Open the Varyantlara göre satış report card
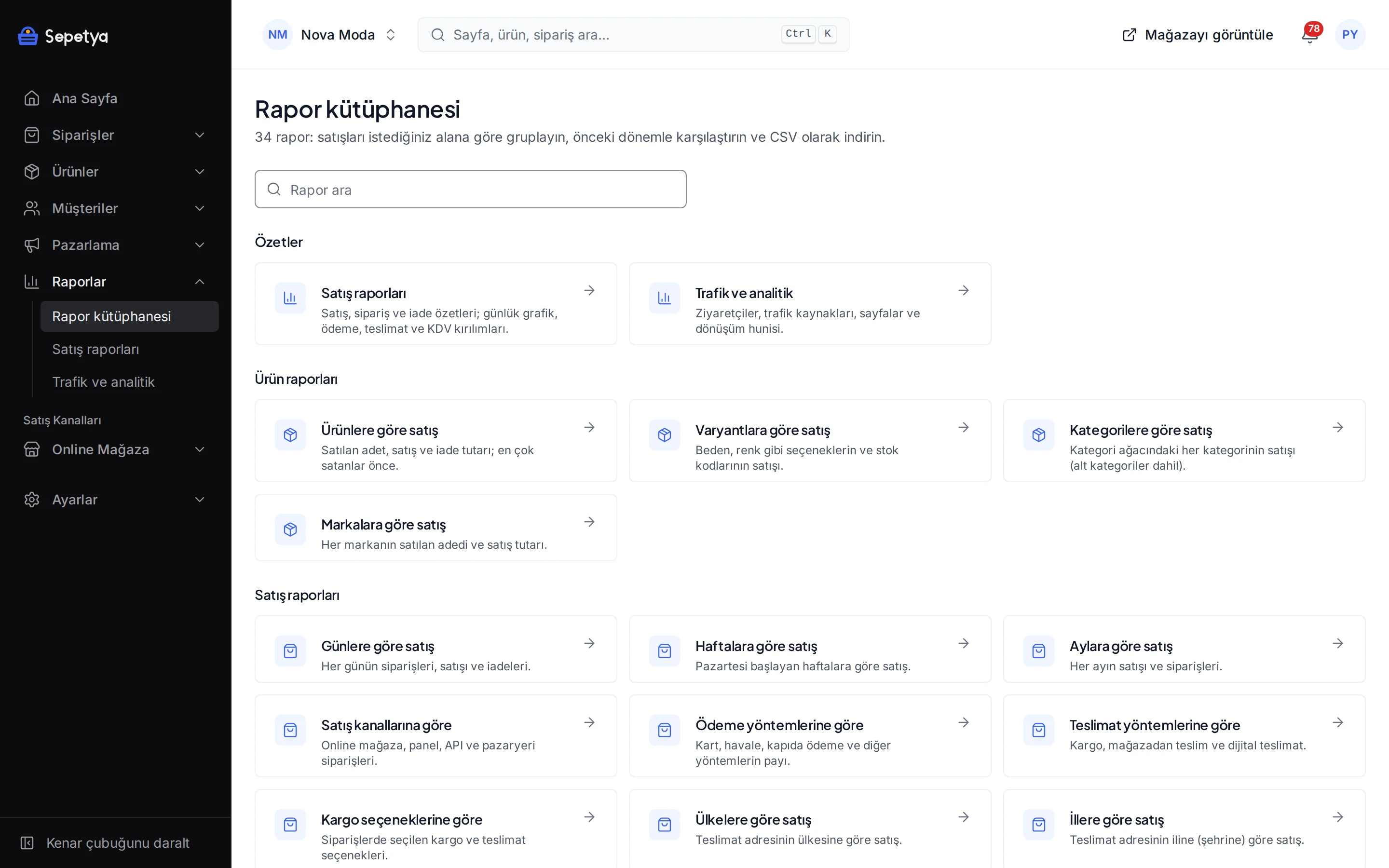This screenshot has height=868, width=1389. pyautogui.click(x=810, y=441)
